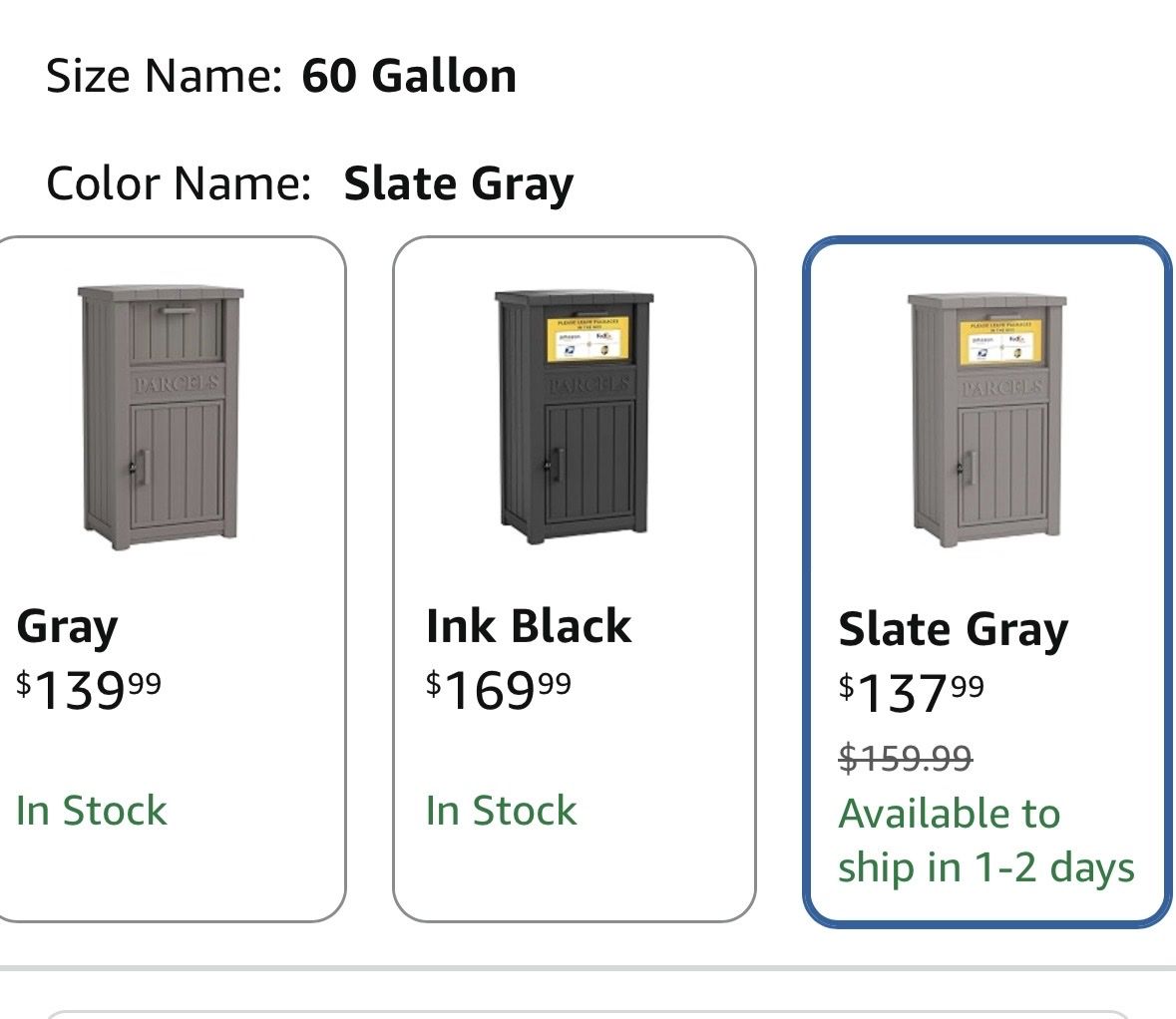Click the yellow label on Ink Black box image
Viewport: 1176px width, 1019px height.
click(588, 339)
